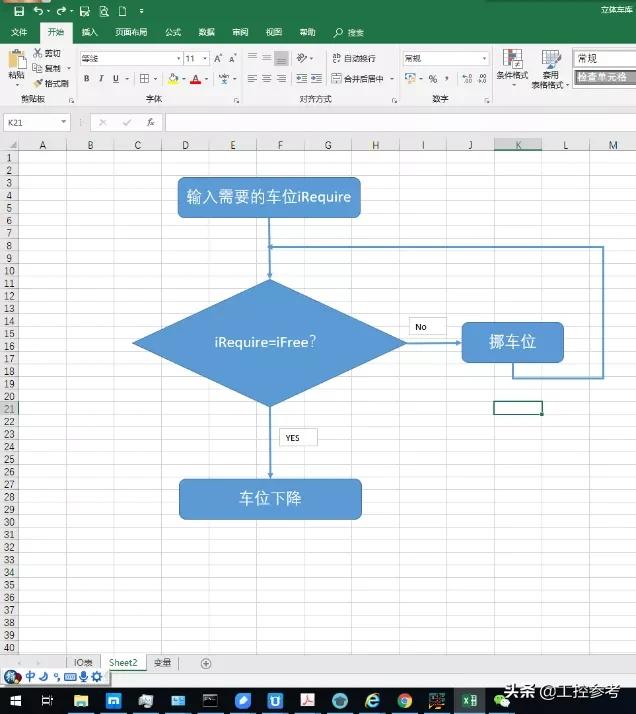Click the accounting currency format icon
Screen dimensions: 636x714
pyautogui.click(x=410, y=79)
